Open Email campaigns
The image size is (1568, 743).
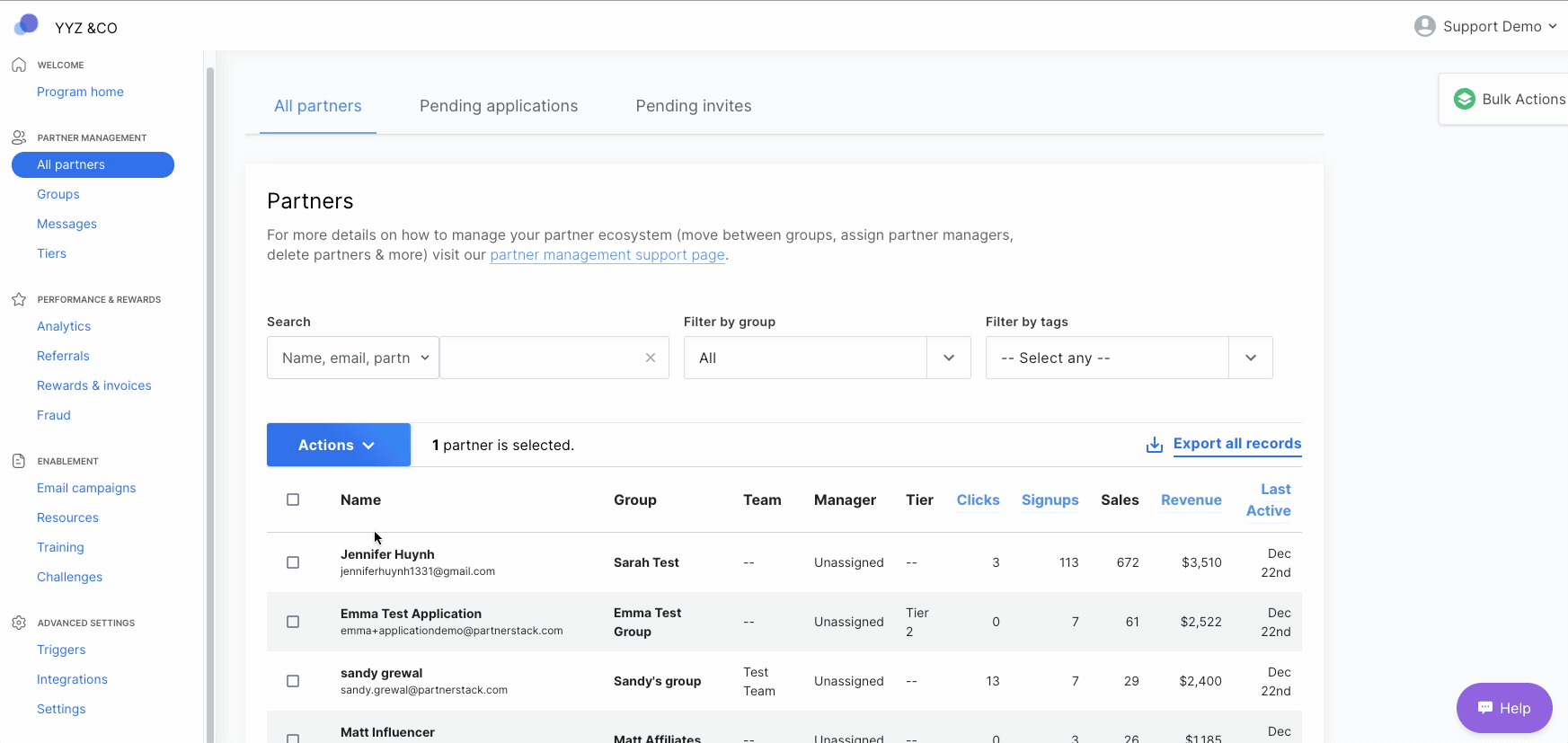86,488
